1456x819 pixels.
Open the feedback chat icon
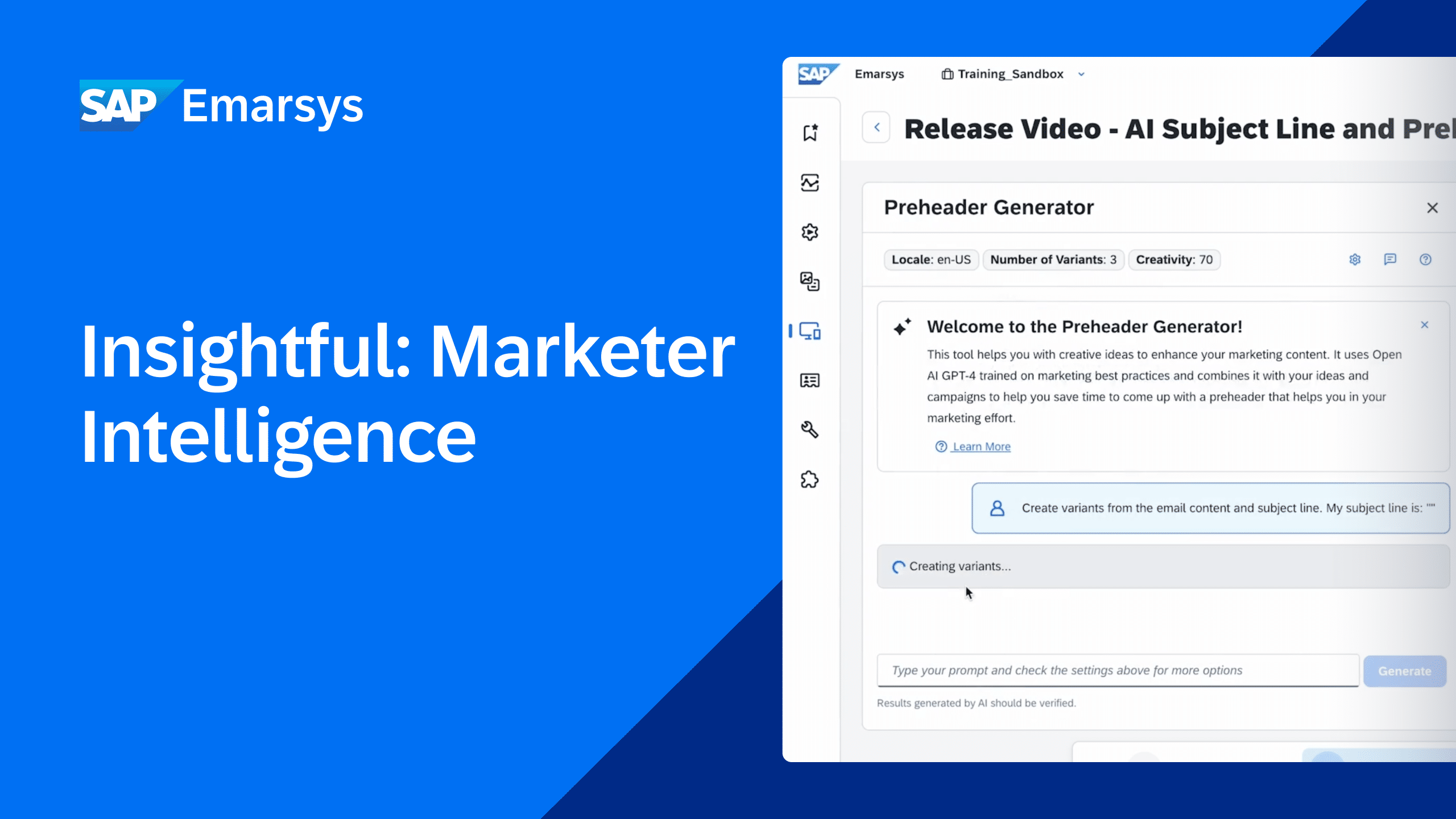(1390, 260)
